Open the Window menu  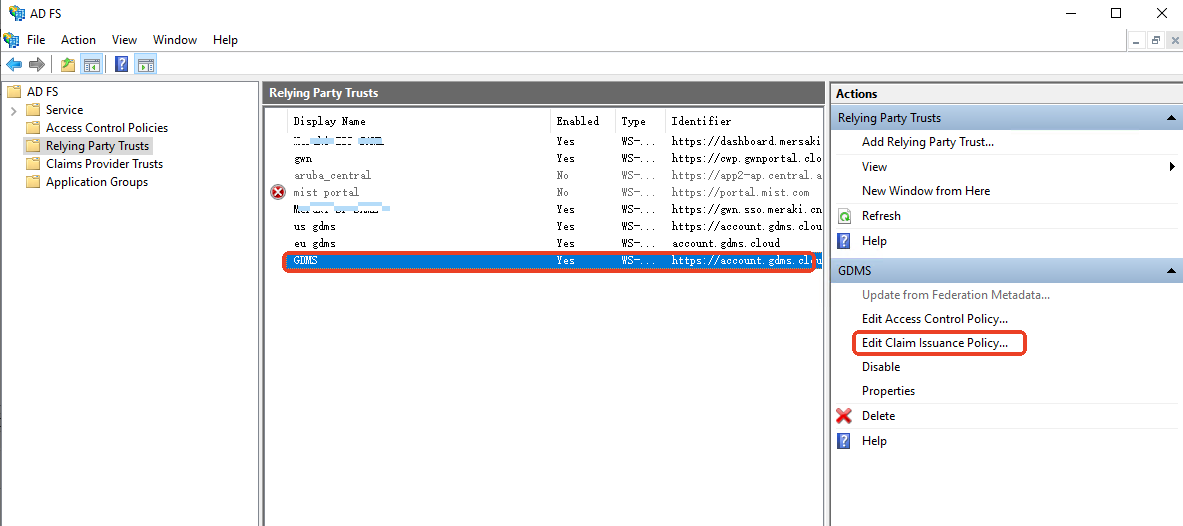pyautogui.click(x=175, y=40)
